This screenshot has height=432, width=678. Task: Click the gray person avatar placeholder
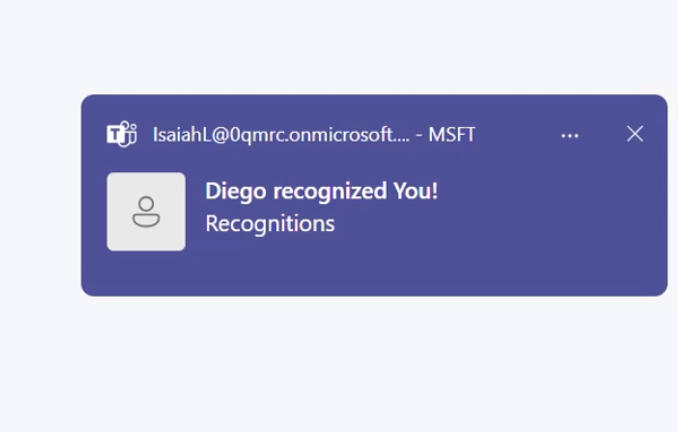146,211
